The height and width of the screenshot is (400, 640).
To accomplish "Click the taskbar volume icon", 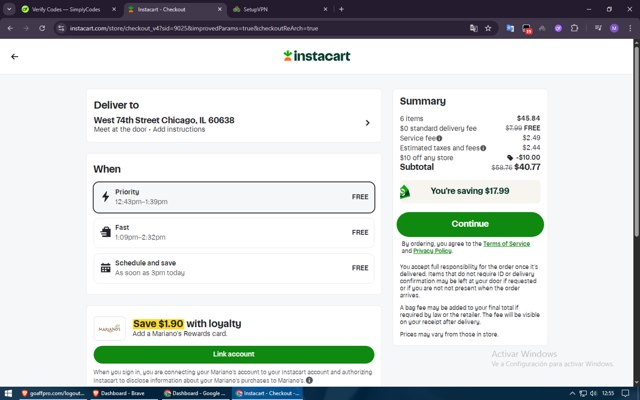I will pyautogui.click(x=593, y=393).
